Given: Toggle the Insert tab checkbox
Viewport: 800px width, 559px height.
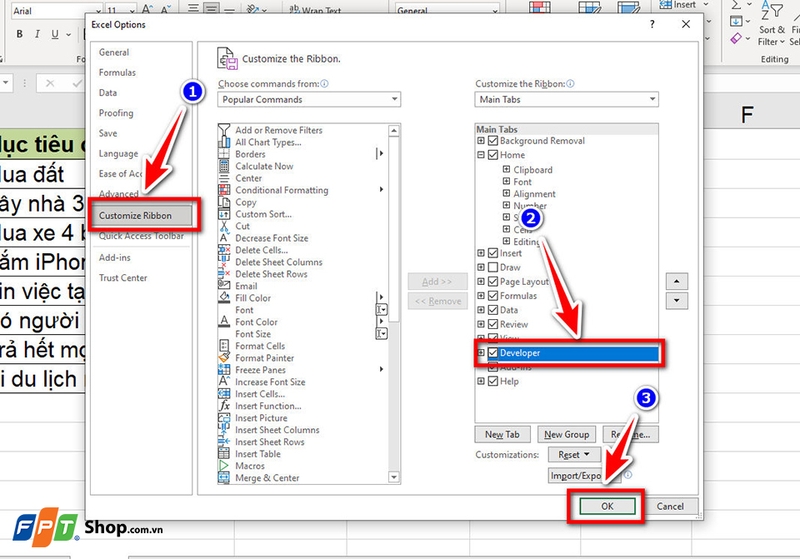Looking at the screenshot, I should click(493, 253).
